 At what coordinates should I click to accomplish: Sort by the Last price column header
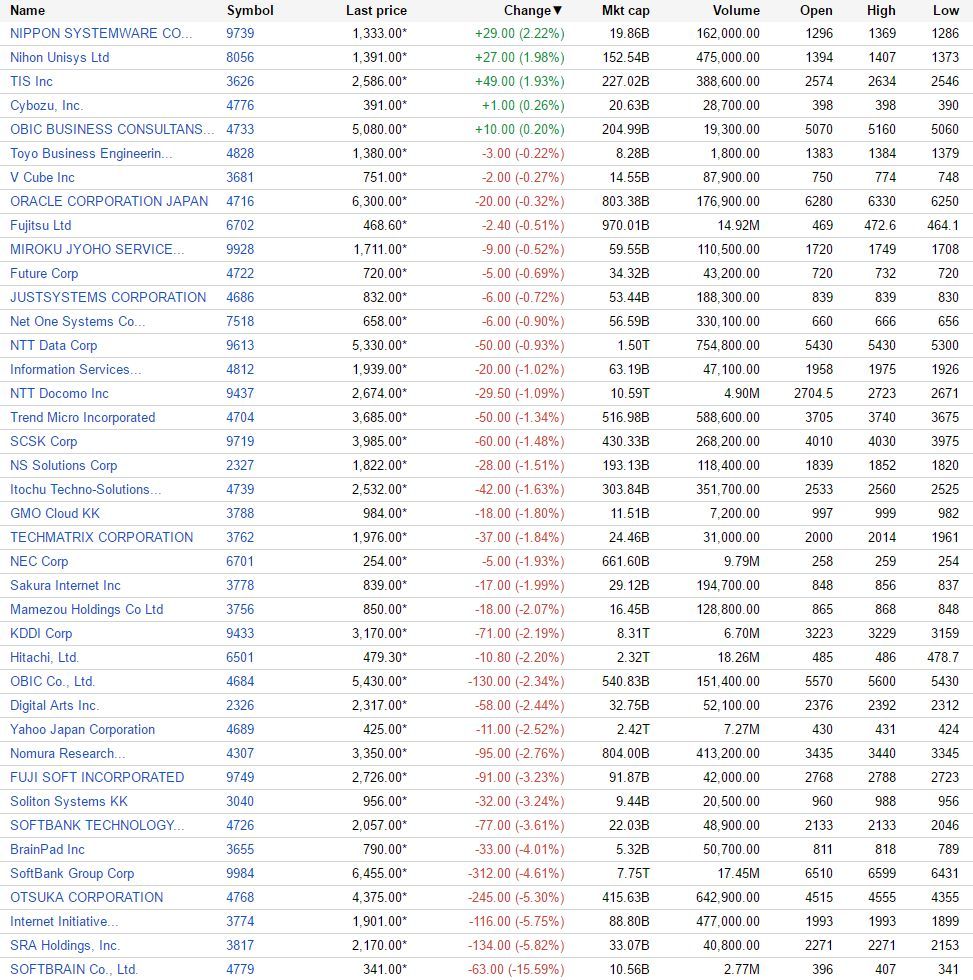(376, 11)
